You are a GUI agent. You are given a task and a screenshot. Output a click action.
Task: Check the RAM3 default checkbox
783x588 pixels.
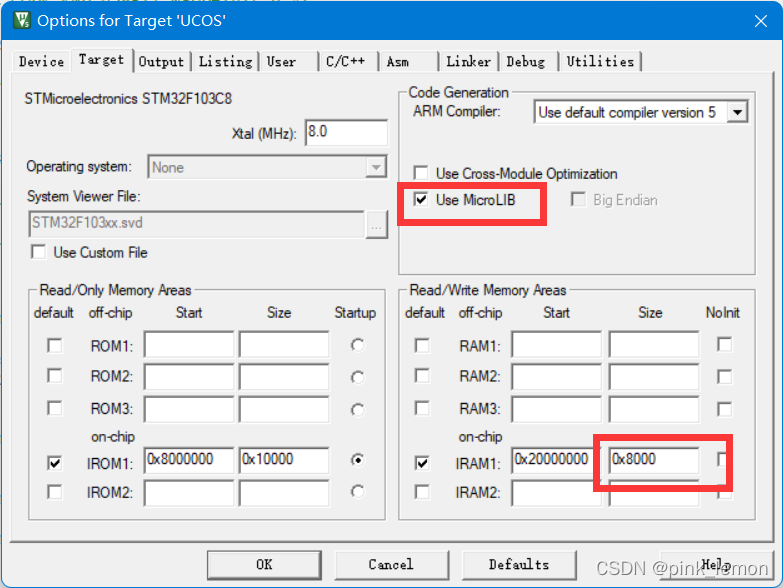[x=422, y=408]
